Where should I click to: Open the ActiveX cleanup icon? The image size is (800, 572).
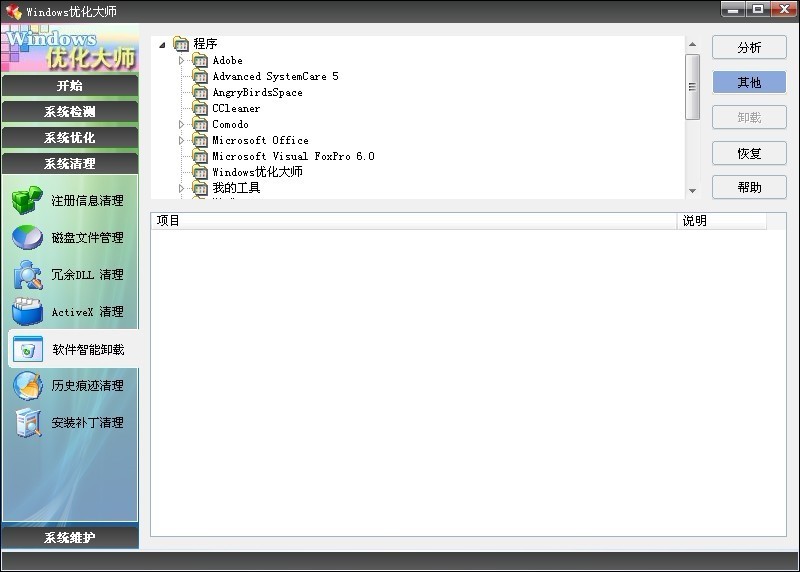coord(27,312)
